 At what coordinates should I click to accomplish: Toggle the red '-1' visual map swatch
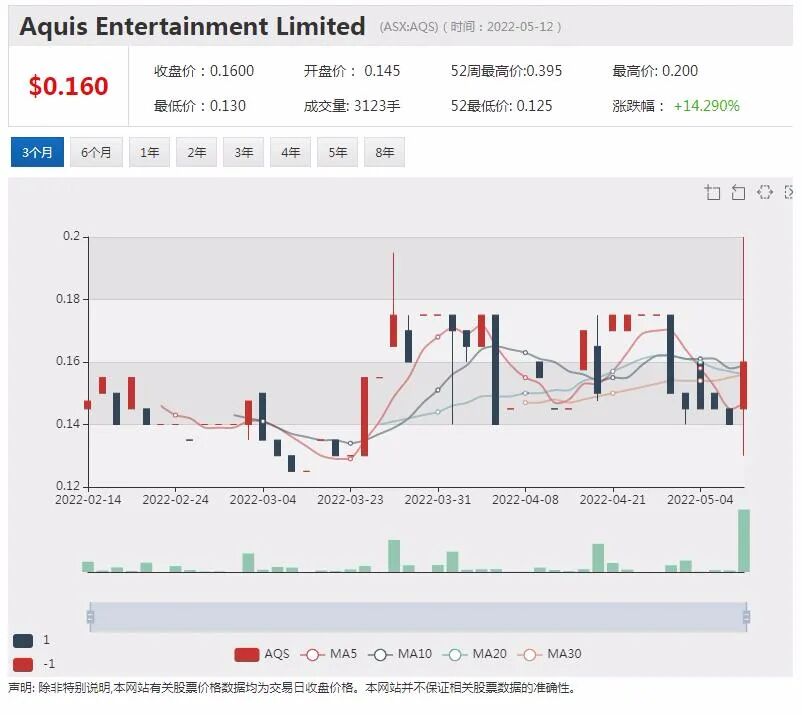[x=23, y=664]
